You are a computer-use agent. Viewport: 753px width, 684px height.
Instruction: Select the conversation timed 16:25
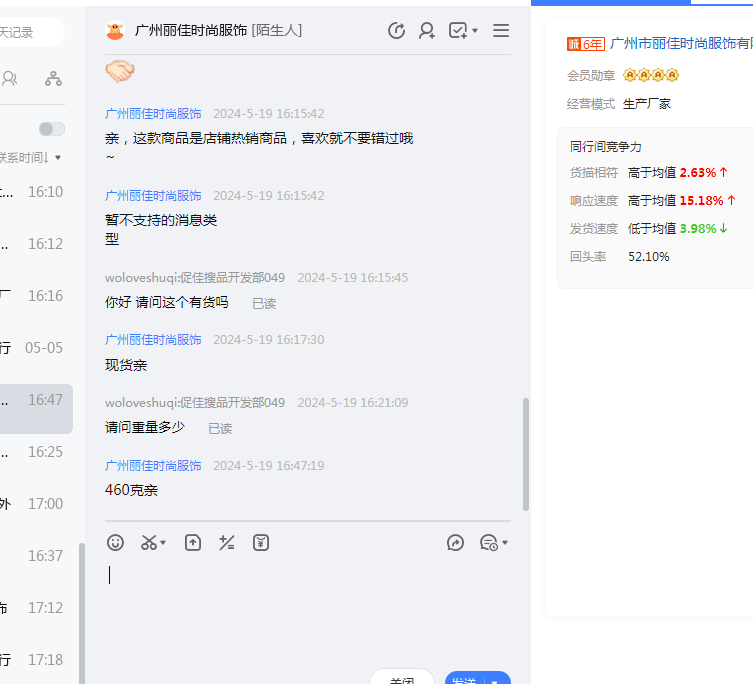(x=36, y=452)
